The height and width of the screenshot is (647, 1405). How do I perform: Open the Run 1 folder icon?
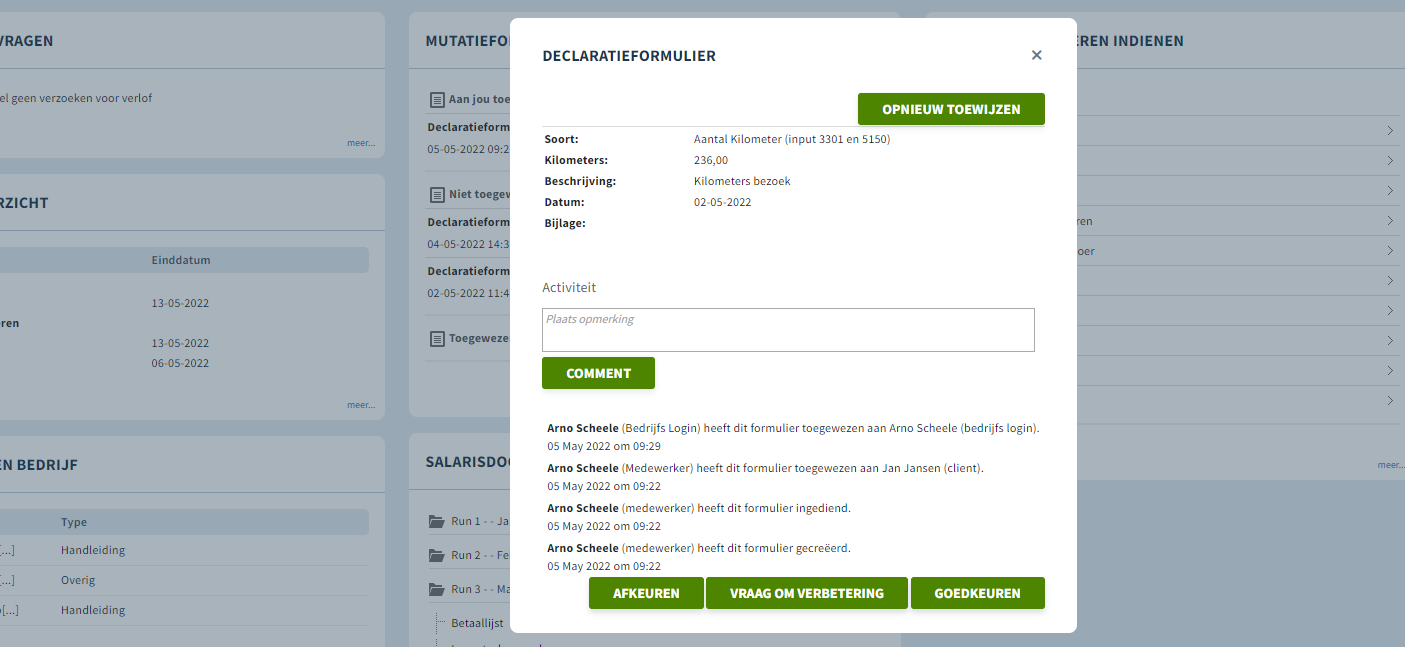[x=436, y=521]
